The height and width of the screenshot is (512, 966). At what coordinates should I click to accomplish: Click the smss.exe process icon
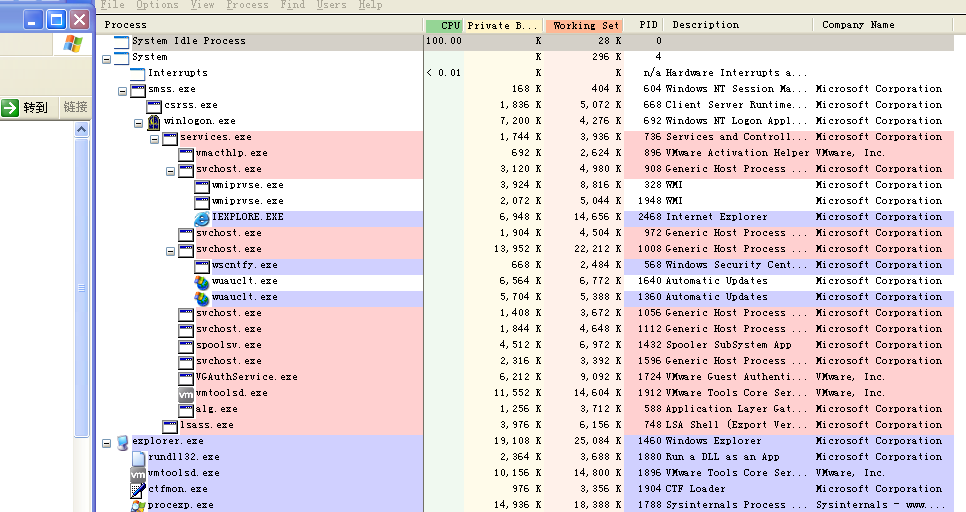(x=137, y=90)
